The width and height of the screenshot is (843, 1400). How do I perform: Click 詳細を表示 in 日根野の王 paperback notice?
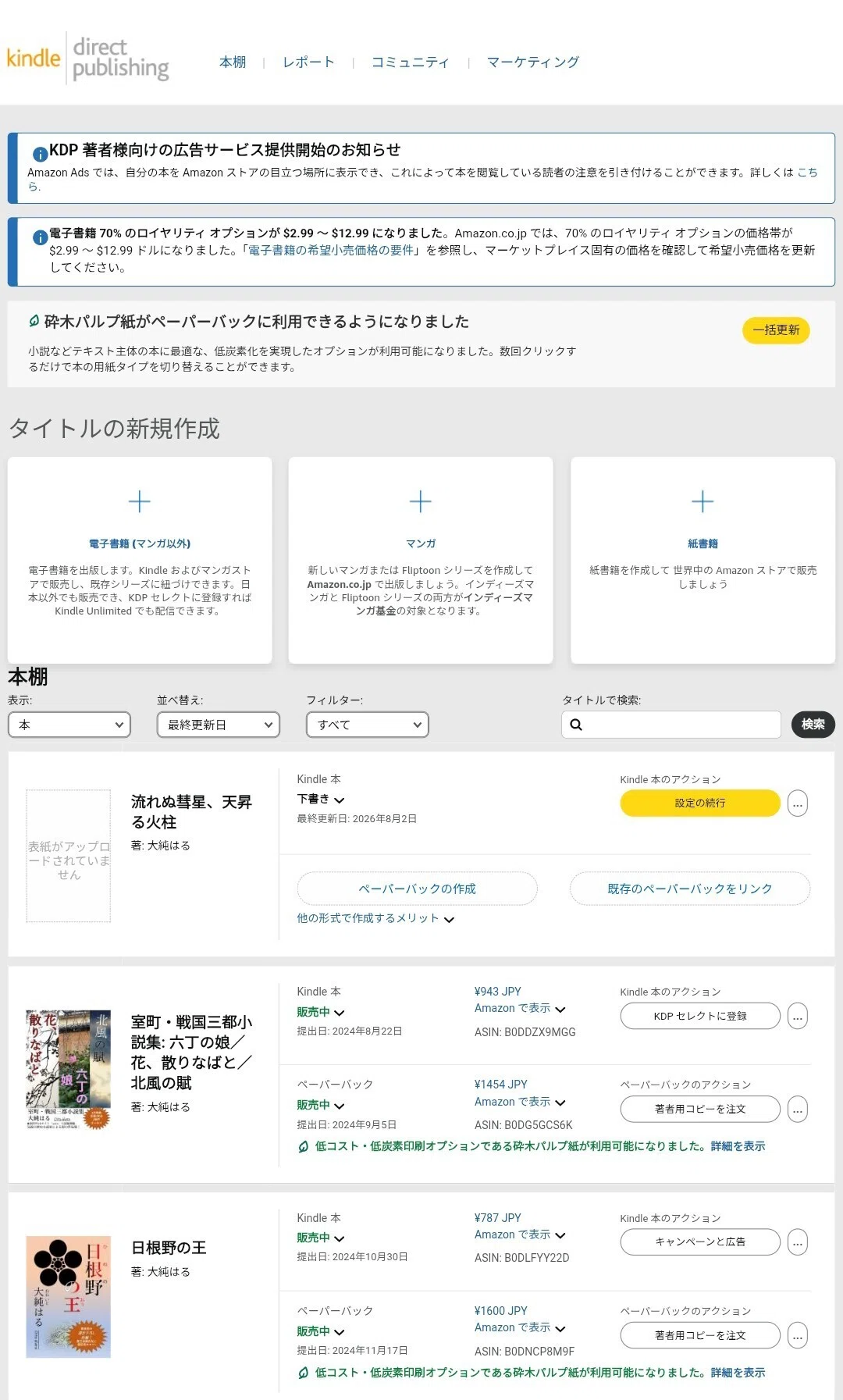pyautogui.click(x=738, y=1373)
